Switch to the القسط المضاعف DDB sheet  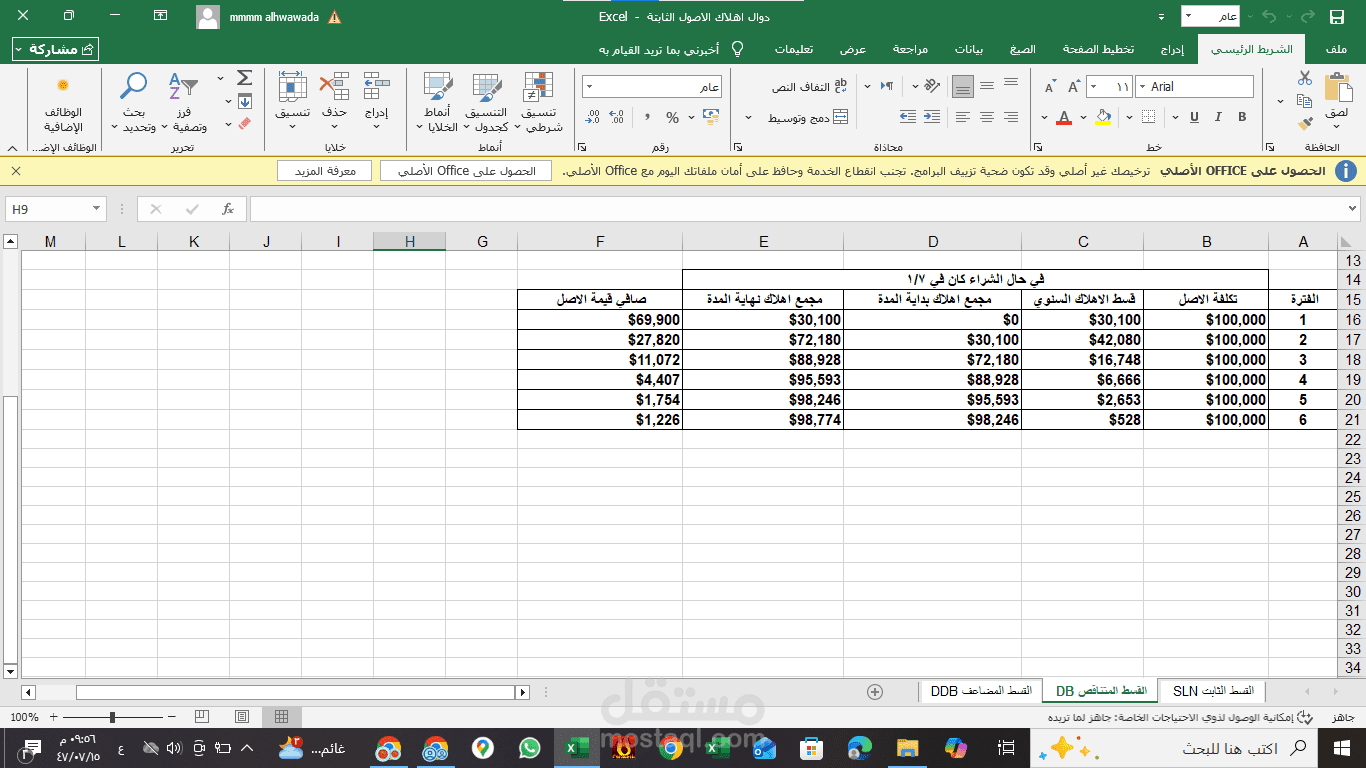click(981, 691)
